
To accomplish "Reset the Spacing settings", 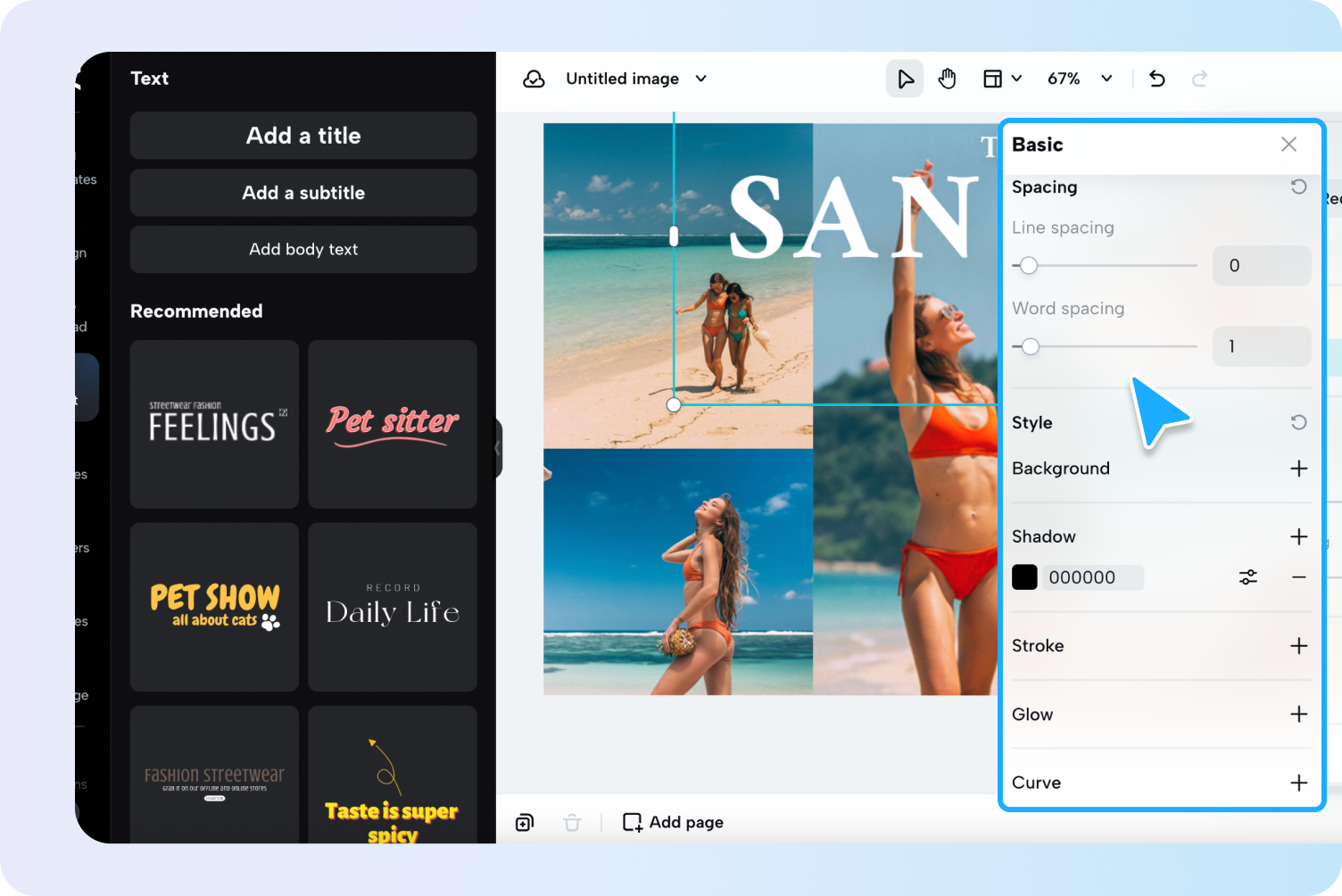I will pyautogui.click(x=1299, y=187).
